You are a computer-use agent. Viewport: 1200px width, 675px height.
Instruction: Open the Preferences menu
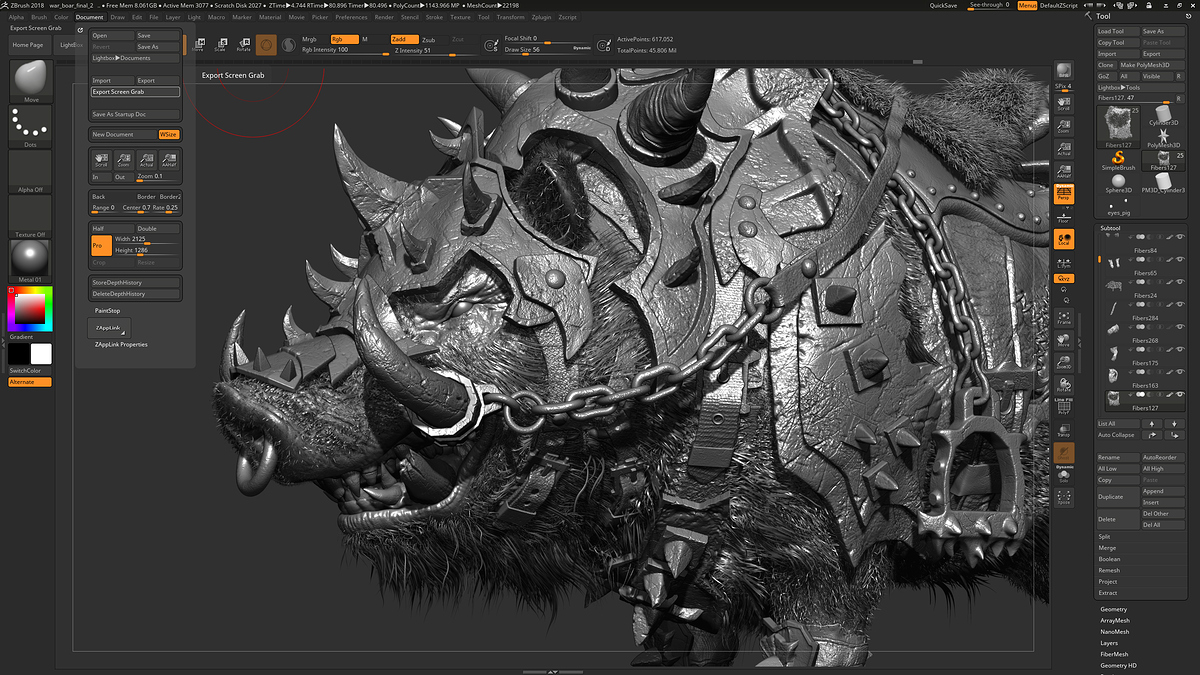(351, 17)
